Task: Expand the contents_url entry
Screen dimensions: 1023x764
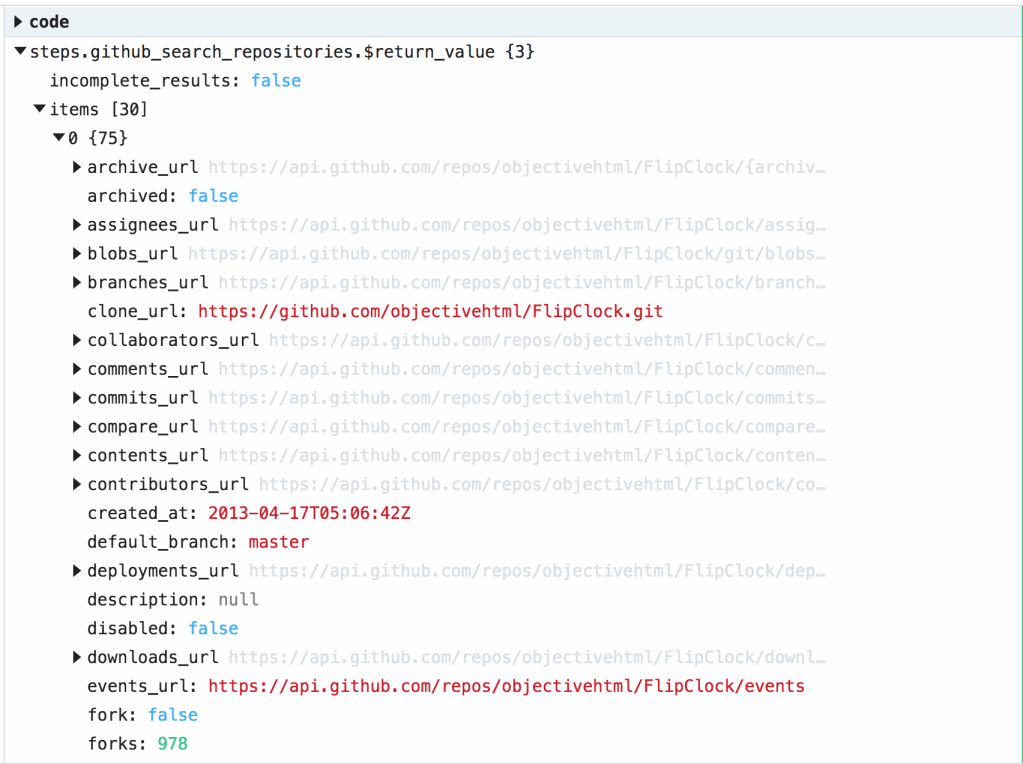Action: [x=78, y=455]
